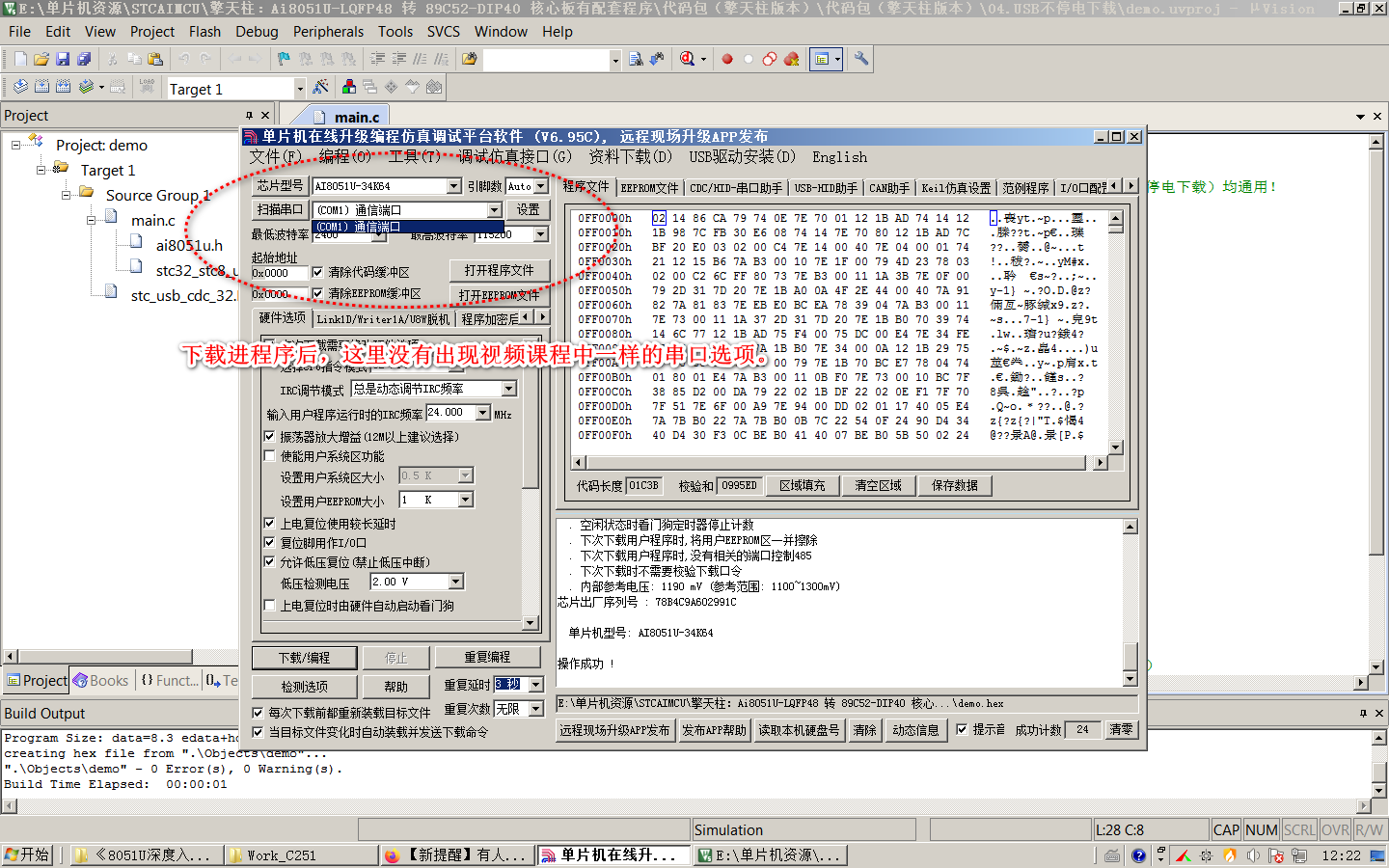Click 检测选项 button
Image resolution: width=1389 pixels, height=868 pixels.
(305, 686)
